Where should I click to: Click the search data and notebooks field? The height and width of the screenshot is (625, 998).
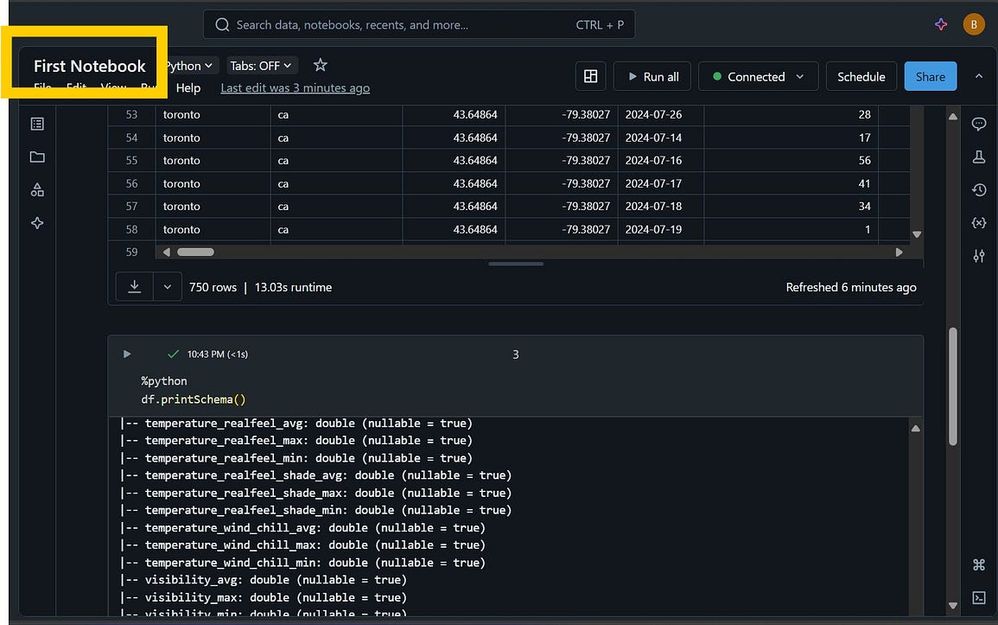pos(400,25)
